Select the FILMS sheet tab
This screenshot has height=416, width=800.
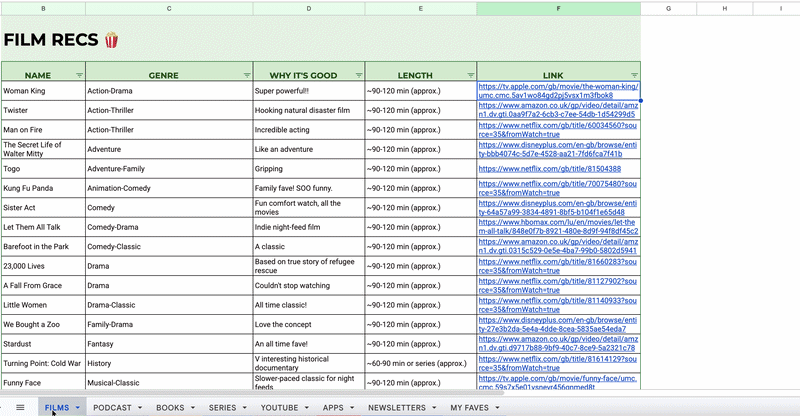click(57, 408)
